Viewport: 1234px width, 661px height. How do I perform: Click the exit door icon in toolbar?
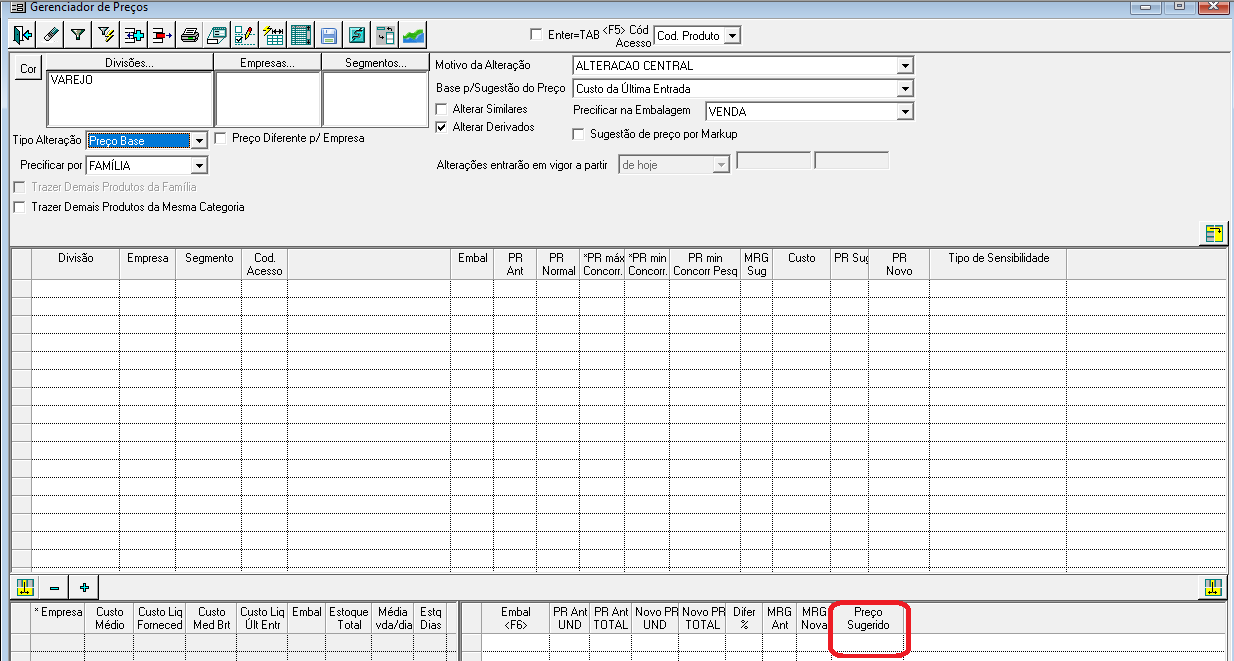[x=23, y=35]
